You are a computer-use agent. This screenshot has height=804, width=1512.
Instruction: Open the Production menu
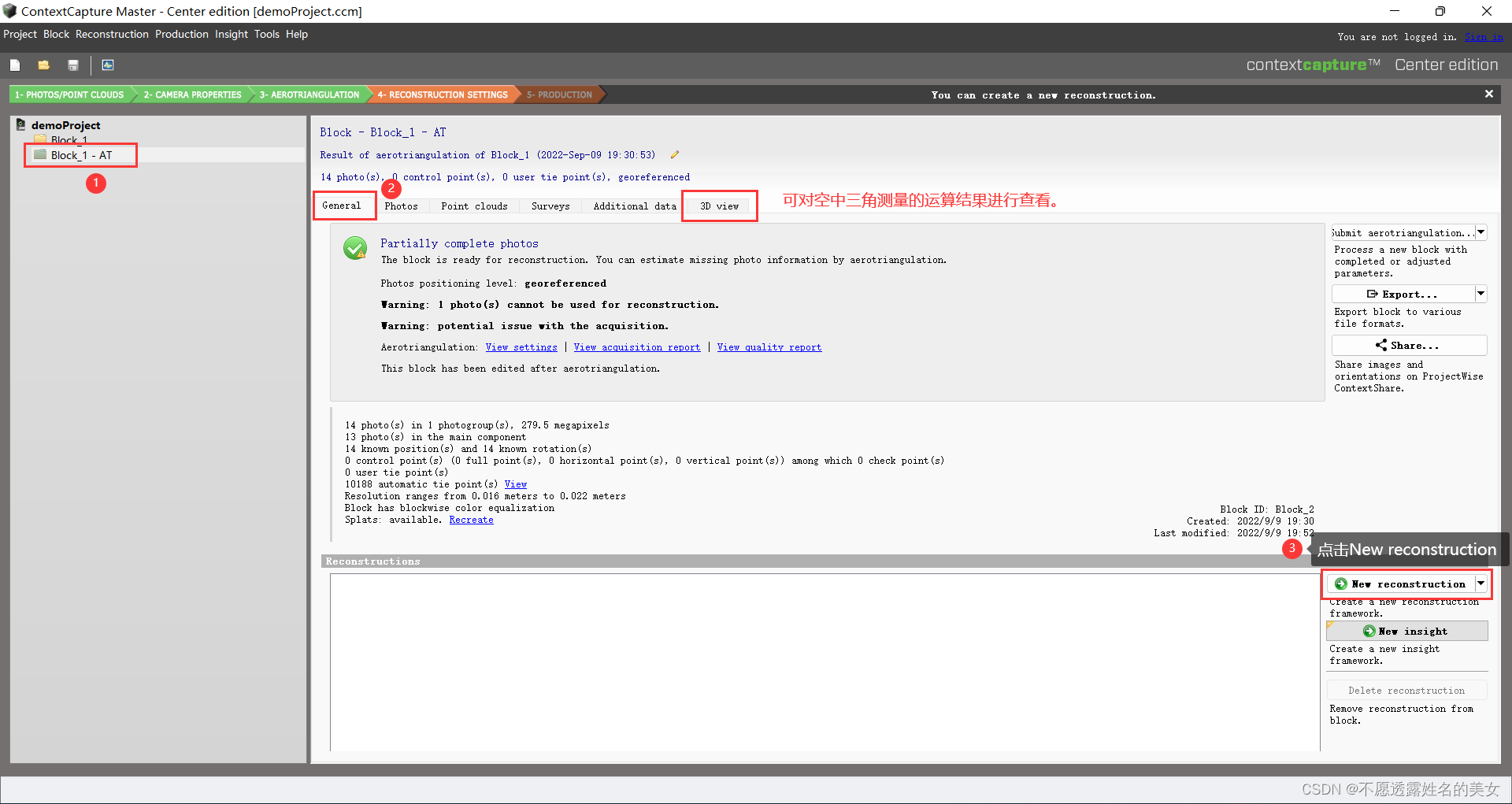click(181, 34)
